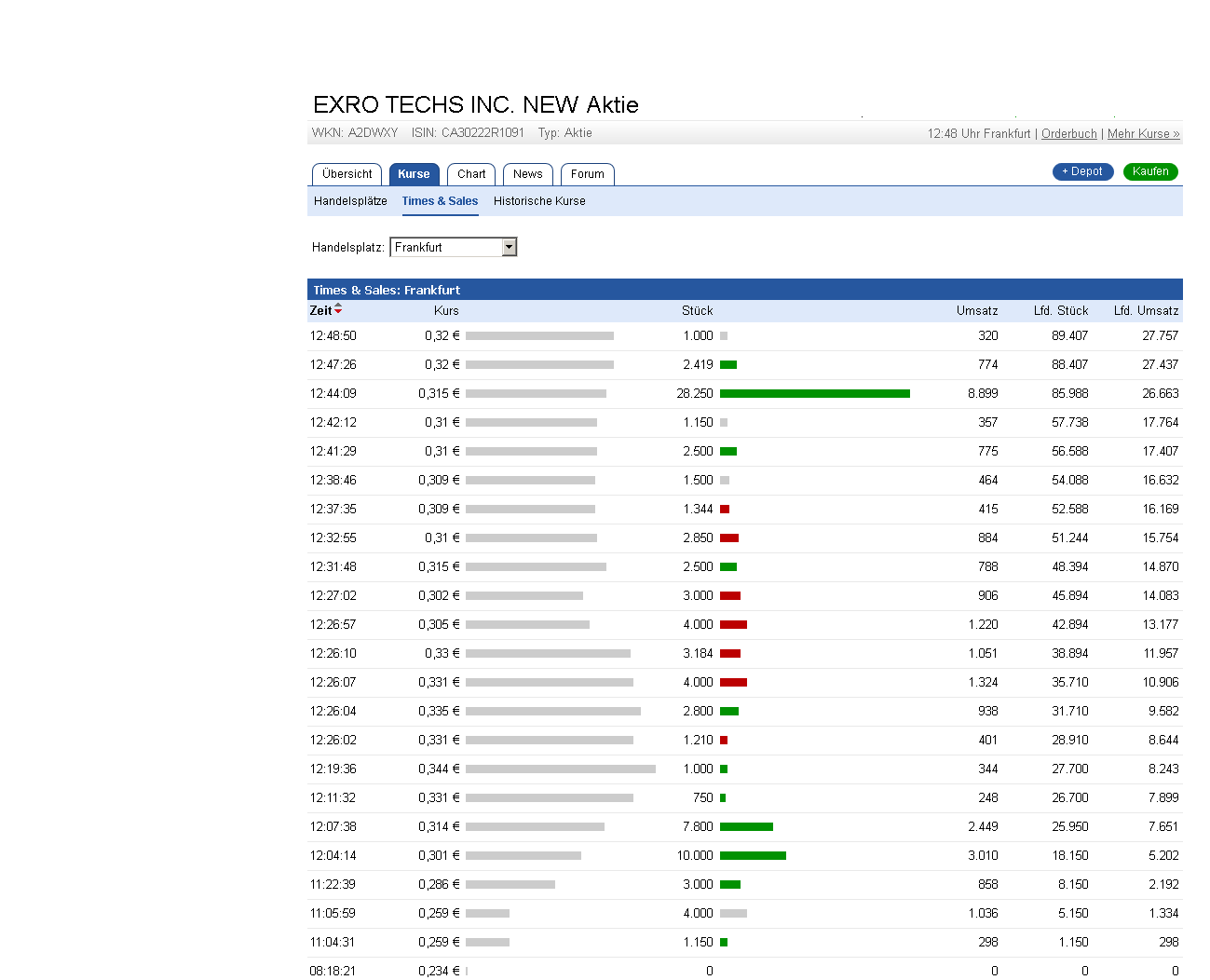The image size is (1210, 980).
Task: Open Handelsplätze sub-navigation item
Action: pos(350,201)
